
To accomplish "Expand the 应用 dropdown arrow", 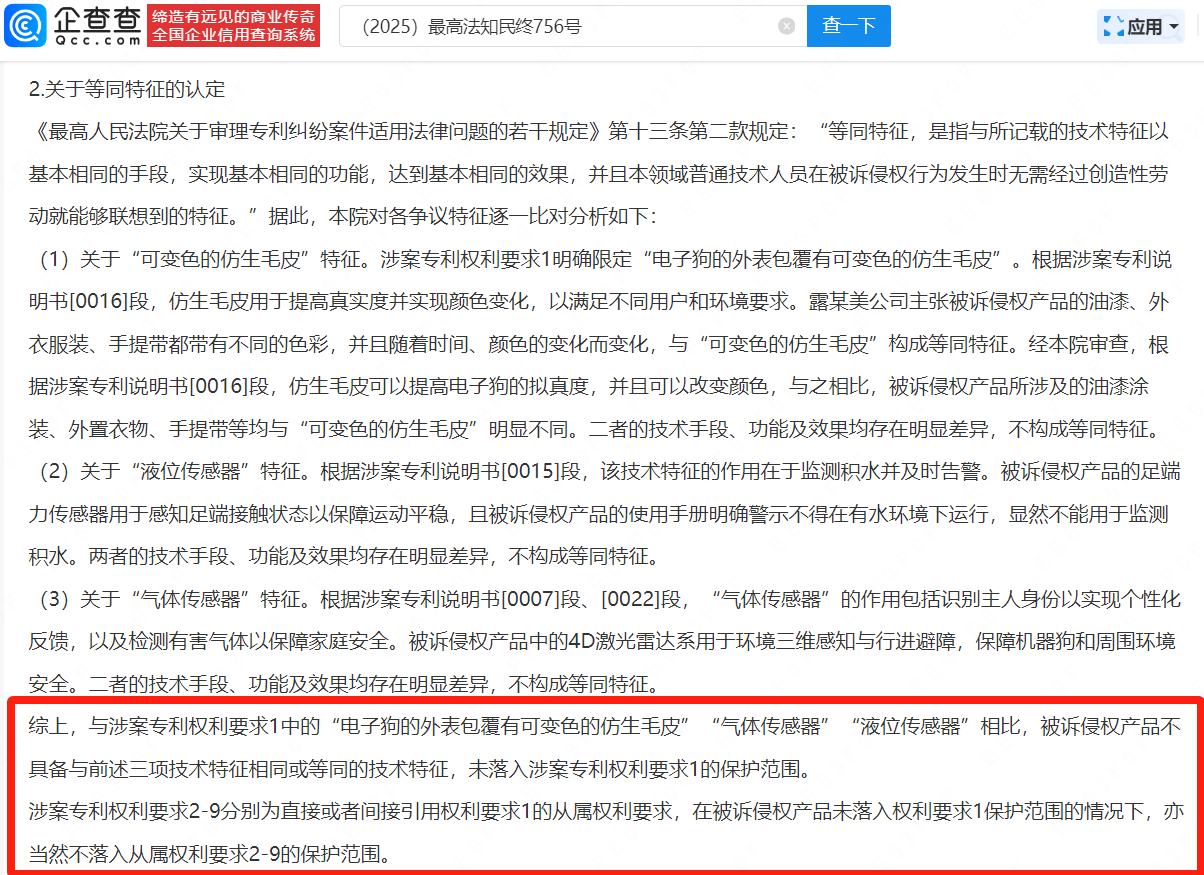I will tap(1174, 28).
